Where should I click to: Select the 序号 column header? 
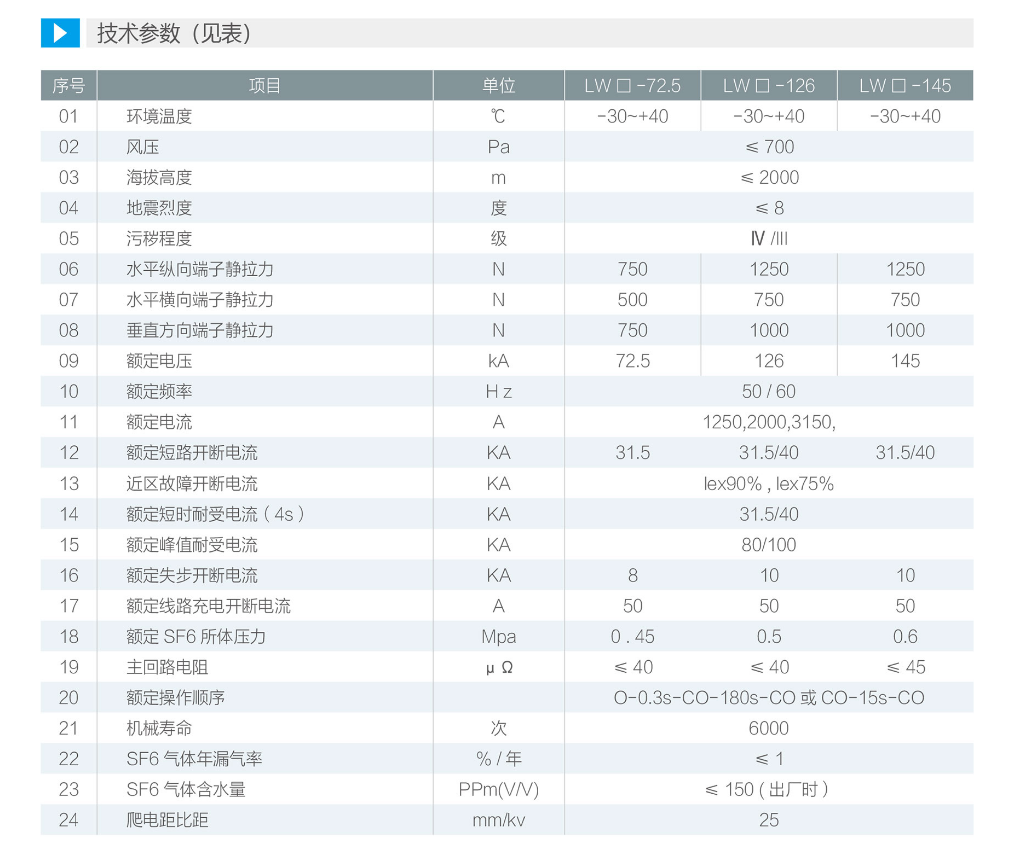[x=68, y=85]
